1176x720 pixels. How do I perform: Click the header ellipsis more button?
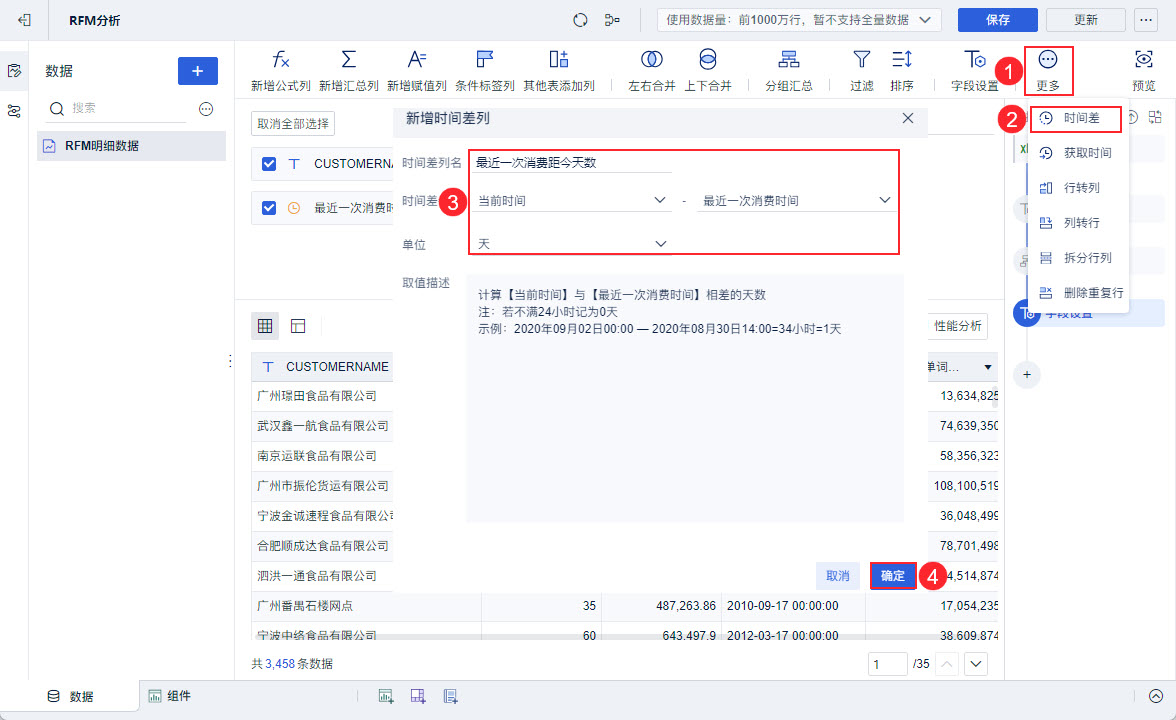[1145, 20]
